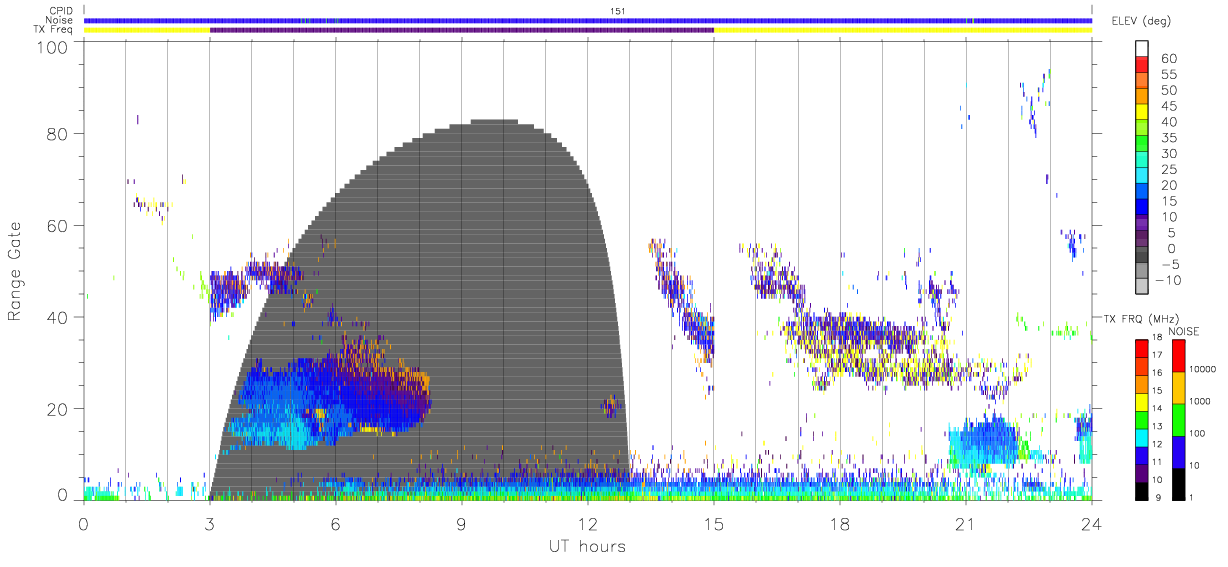Click the green 100-1000 NOISE colorbar segment
1228x567 pixels.
tap(1177, 420)
